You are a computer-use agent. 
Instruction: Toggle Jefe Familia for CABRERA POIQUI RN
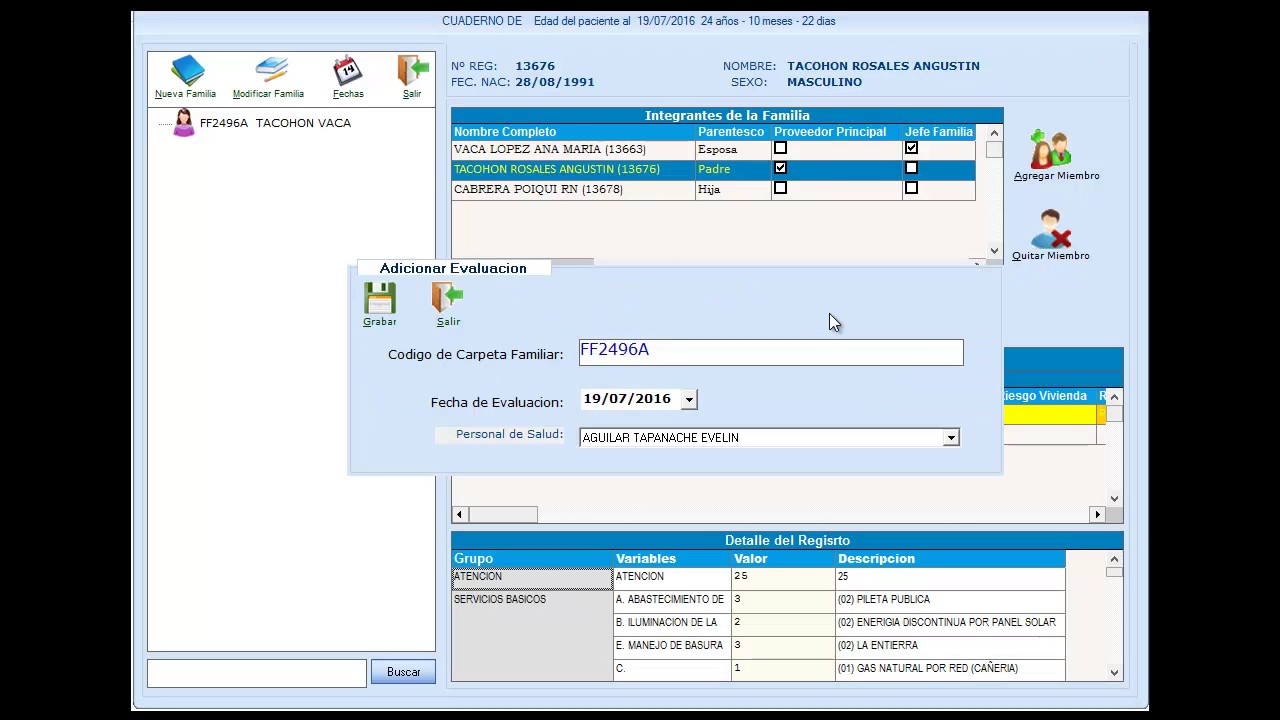(x=911, y=188)
